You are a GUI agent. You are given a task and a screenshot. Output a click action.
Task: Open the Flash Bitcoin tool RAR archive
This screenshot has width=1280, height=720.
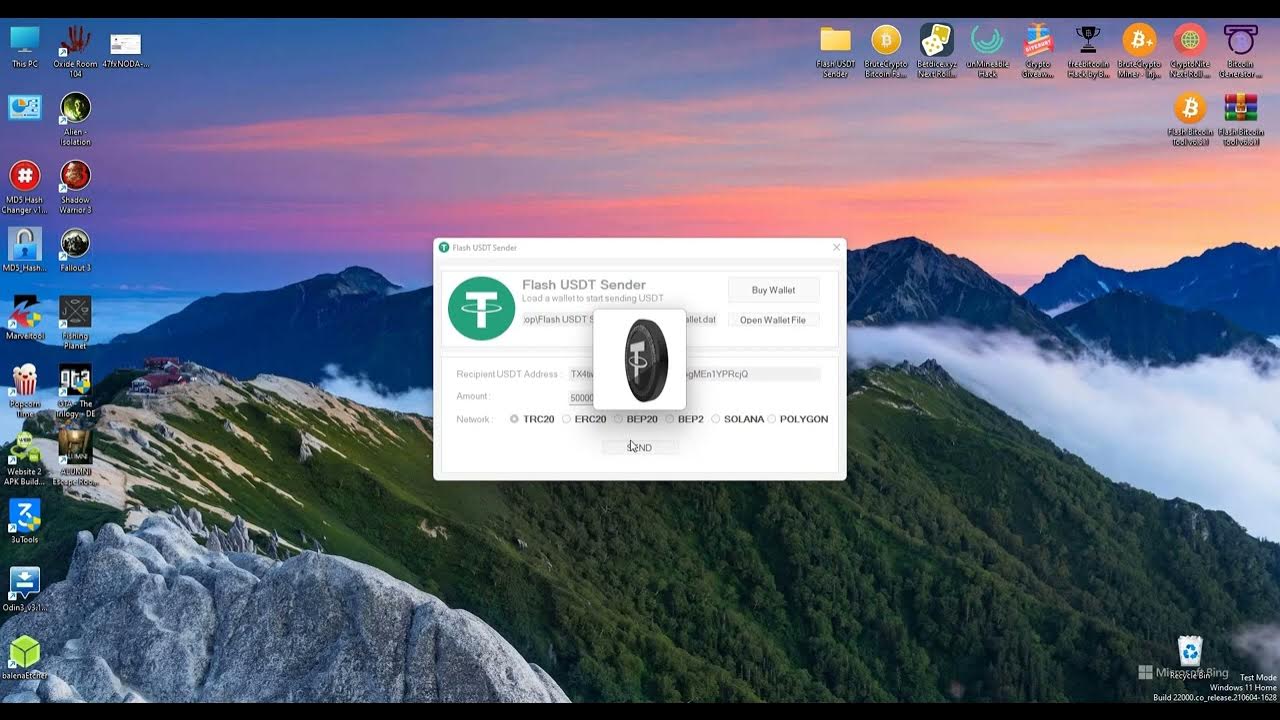tap(1240, 120)
